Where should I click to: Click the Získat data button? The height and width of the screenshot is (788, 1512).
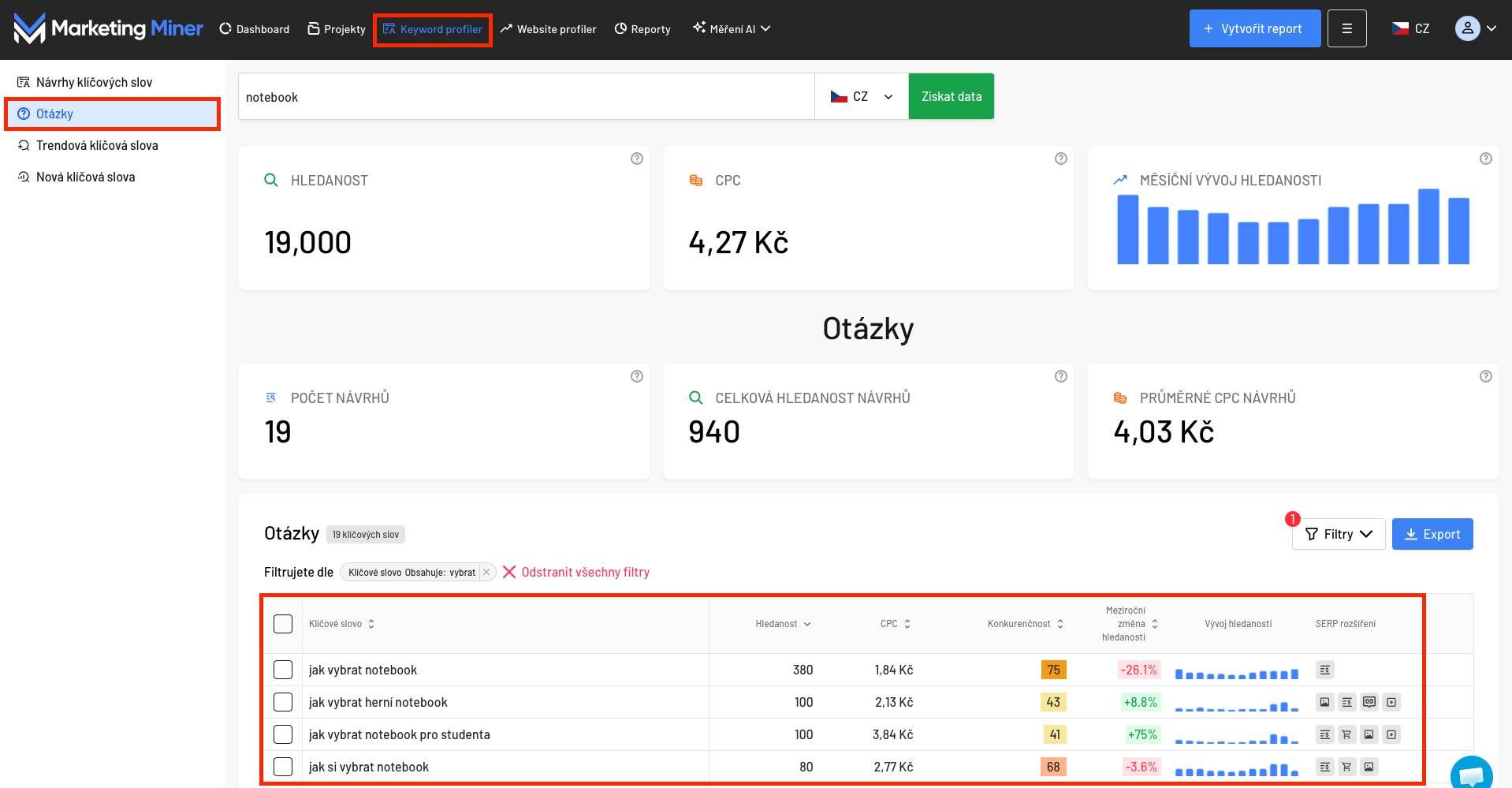point(951,96)
